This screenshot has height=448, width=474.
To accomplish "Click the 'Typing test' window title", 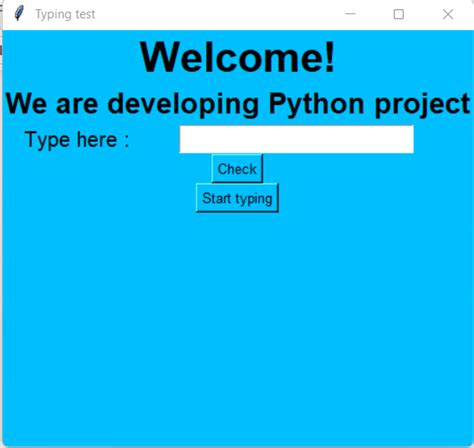I will (x=65, y=14).
